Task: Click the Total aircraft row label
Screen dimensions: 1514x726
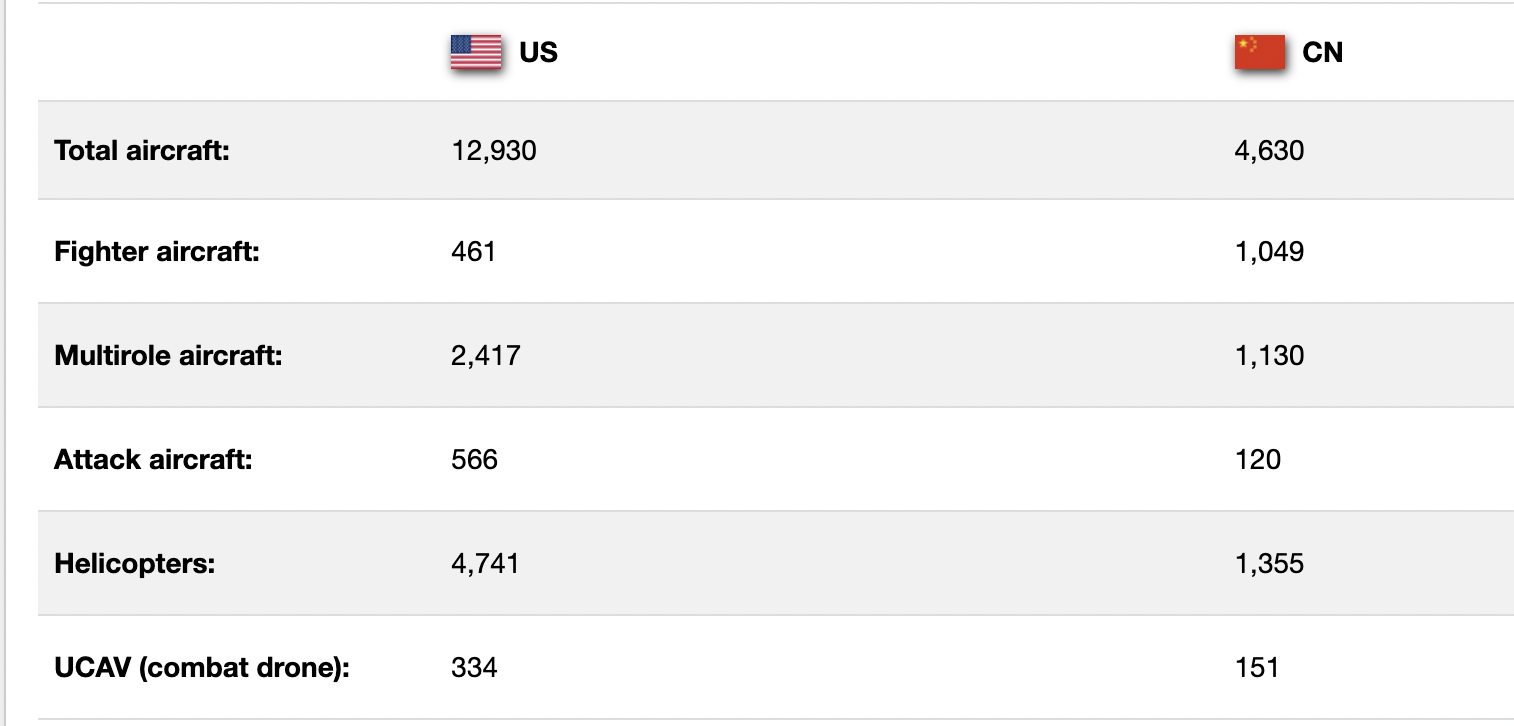Action: [x=142, y=151]
